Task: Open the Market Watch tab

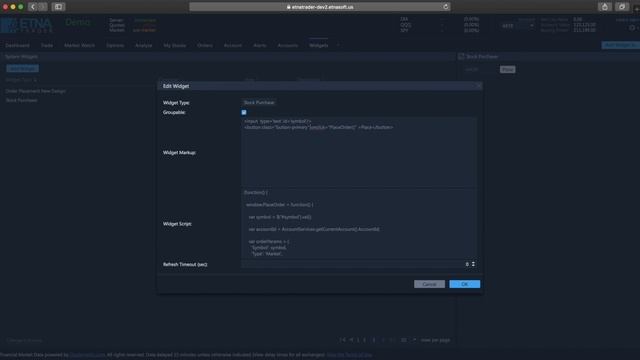Action: coord(79,45)
